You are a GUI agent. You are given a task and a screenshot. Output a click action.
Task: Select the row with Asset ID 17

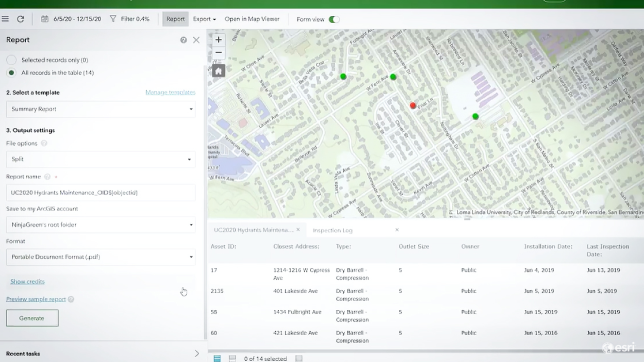coord(426,274)
